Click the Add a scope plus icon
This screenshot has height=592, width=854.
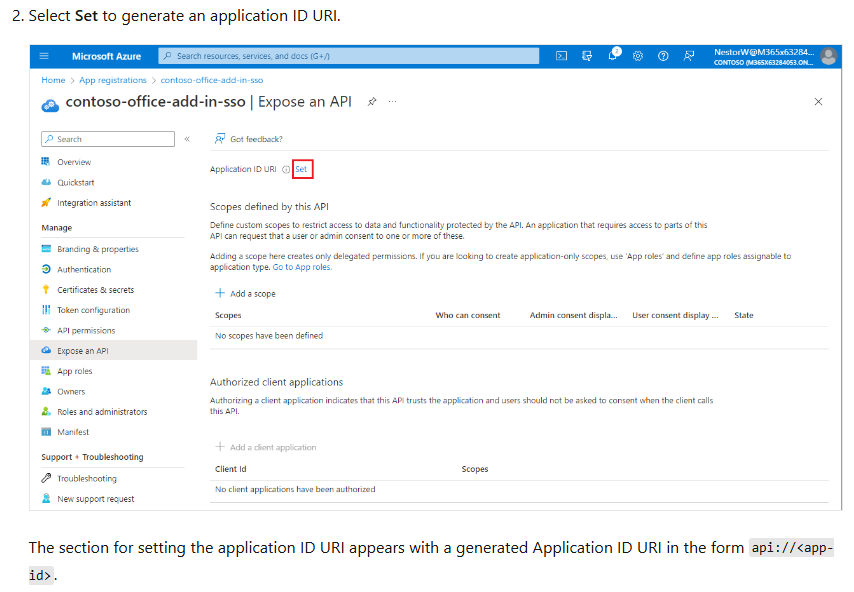(220, 293)
